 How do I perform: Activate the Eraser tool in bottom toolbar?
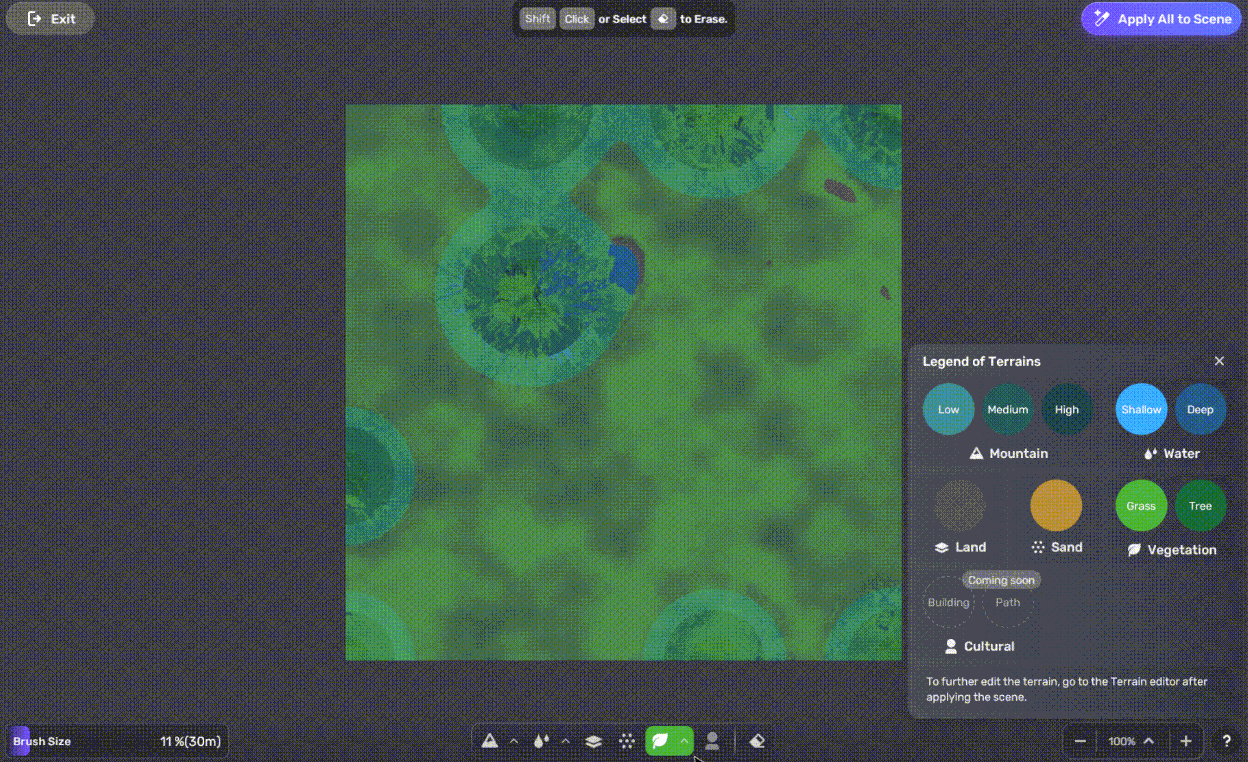pyautogui.click(x=757, y=741)
